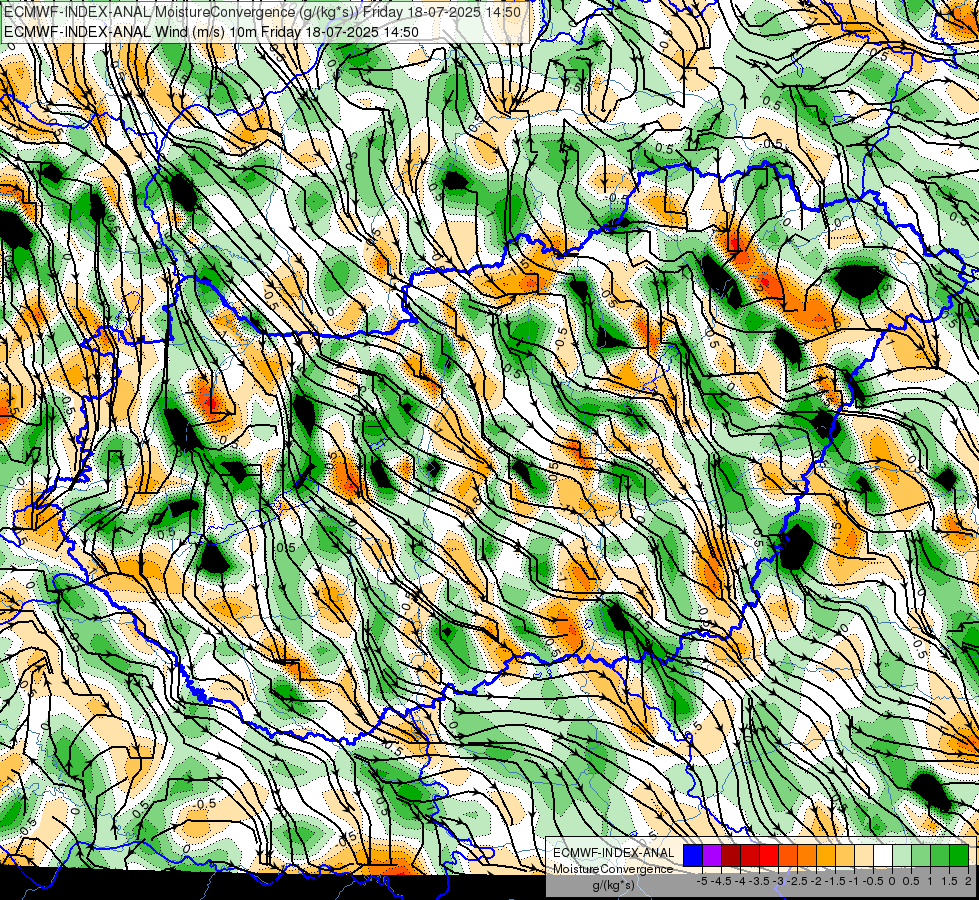Click the -4.5 tick label in legend

pos(721,881)
